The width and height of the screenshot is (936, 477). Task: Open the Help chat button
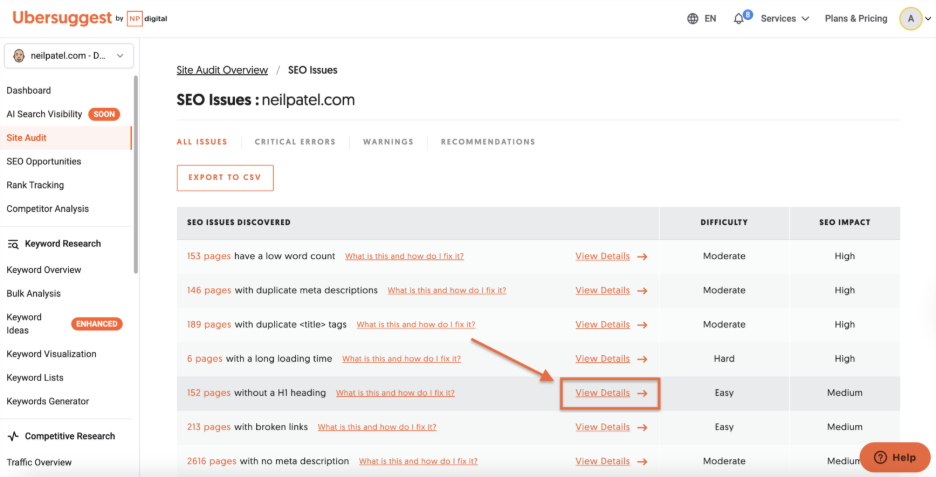coord(895,457)
